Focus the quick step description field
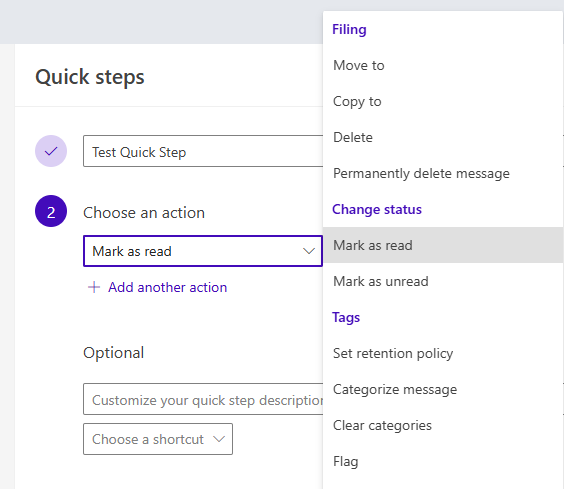 (203, 399)
